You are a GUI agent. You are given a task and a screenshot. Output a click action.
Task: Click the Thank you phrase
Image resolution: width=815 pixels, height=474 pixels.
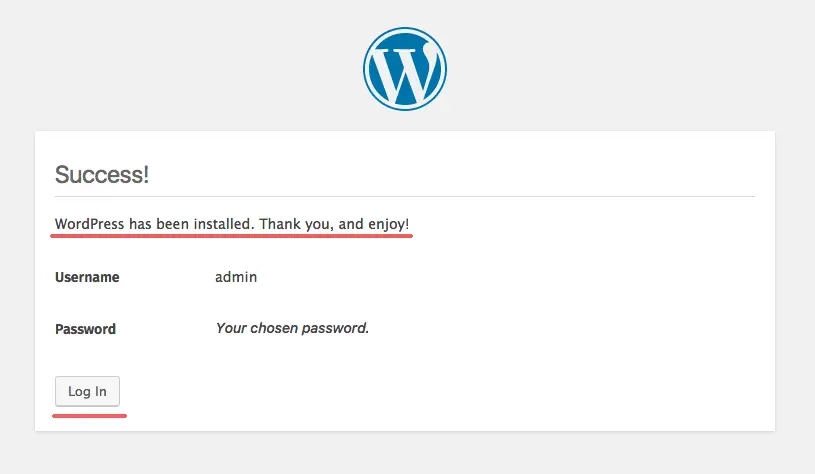coord(296,224)
